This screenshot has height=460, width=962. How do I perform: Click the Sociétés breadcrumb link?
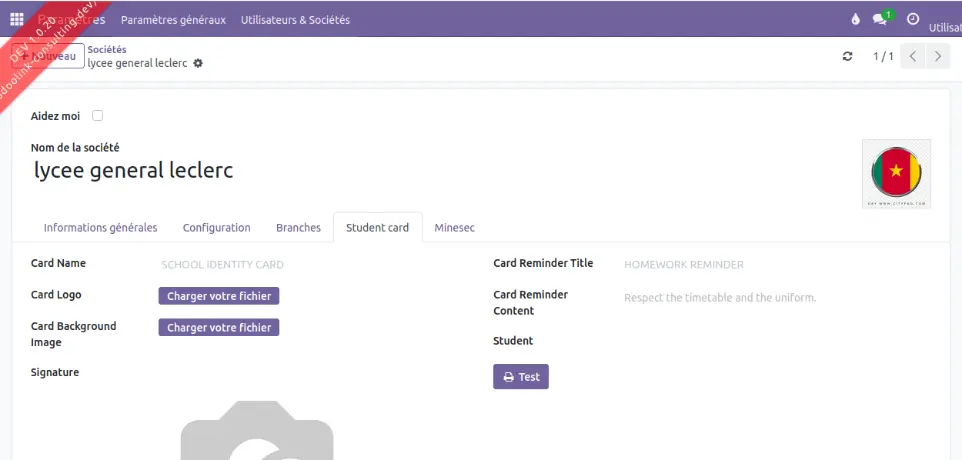(107, 49)
